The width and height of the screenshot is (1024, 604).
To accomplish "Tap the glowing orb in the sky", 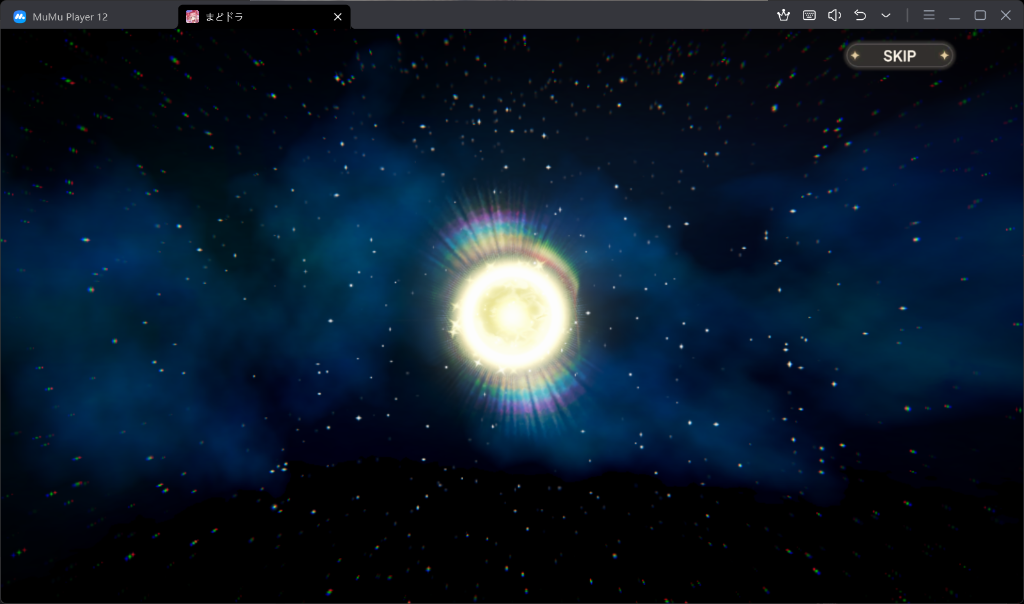I will pos(513,315).
